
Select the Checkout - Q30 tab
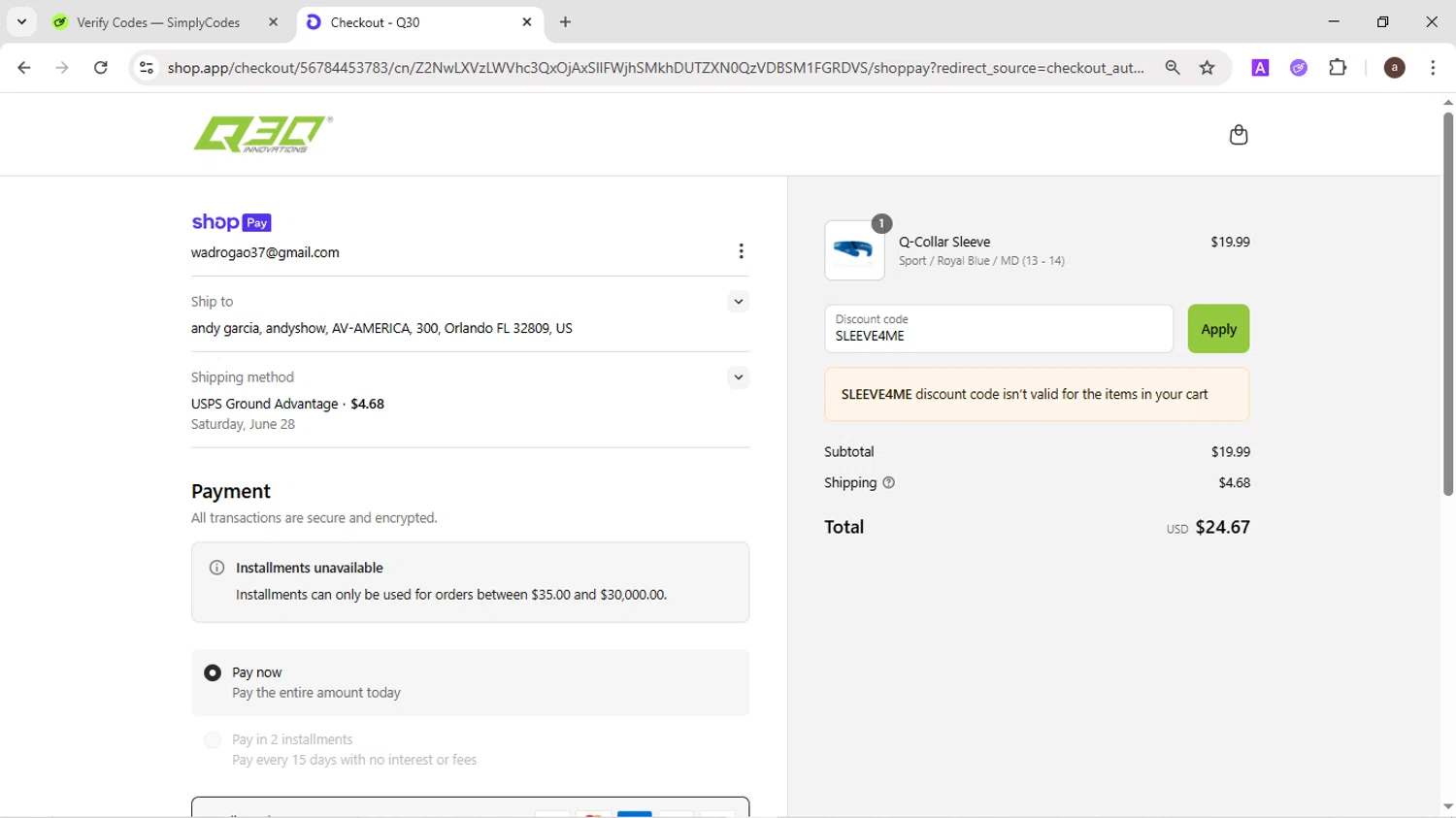(417, 22)
